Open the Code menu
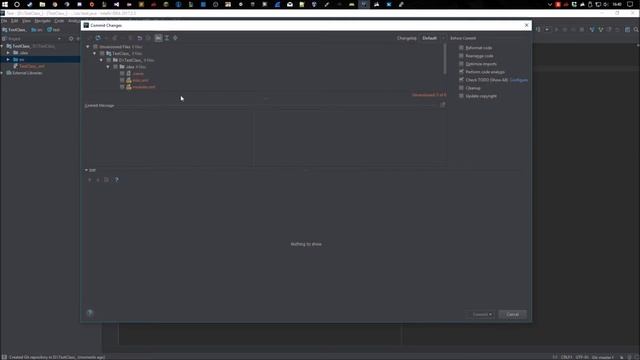The width and height of the screenshot is (640, 360). 59,21
